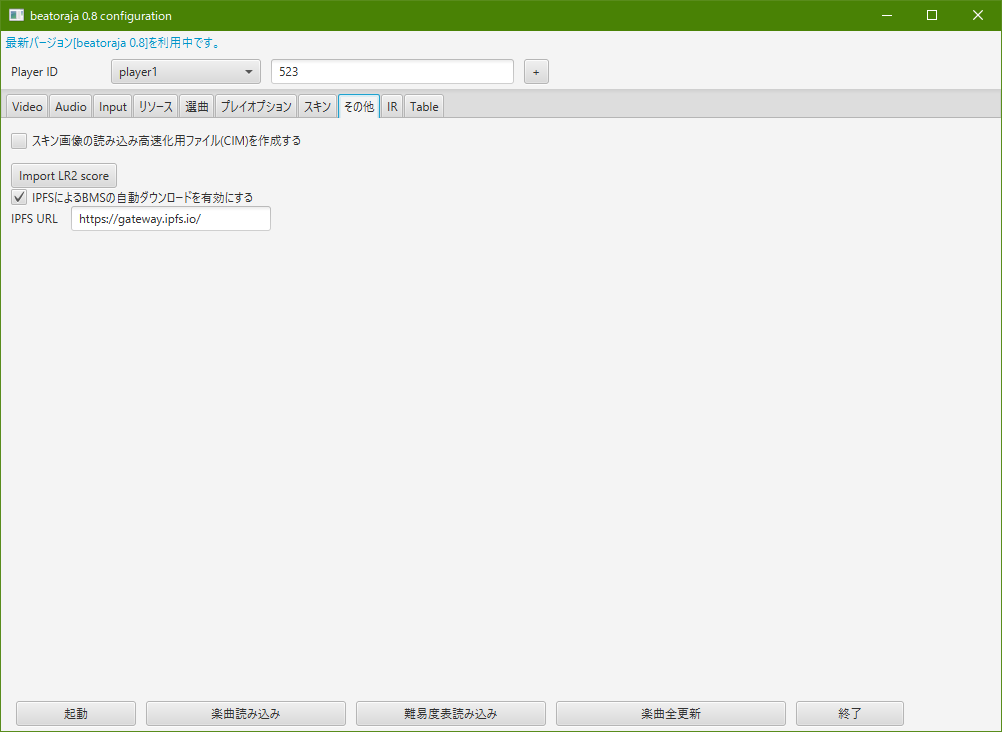Click the Import LR2 score button
The width and height of the screenshot is (1002, 732).
[64, 176]
